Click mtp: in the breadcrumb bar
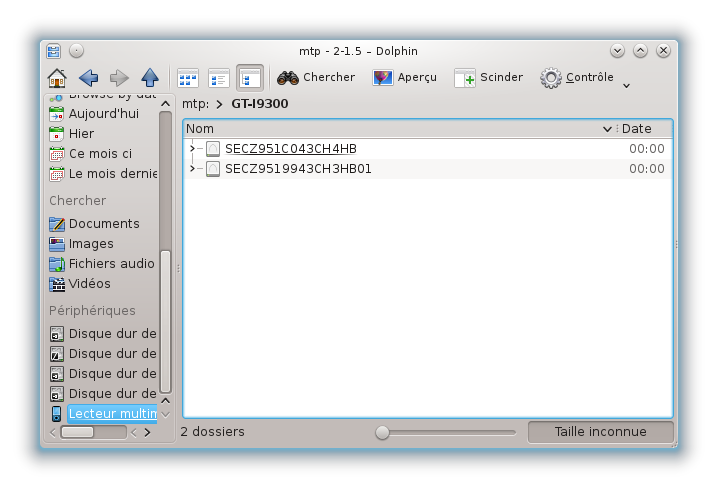This screenshot has height=488, width=718. click(196, 104)
